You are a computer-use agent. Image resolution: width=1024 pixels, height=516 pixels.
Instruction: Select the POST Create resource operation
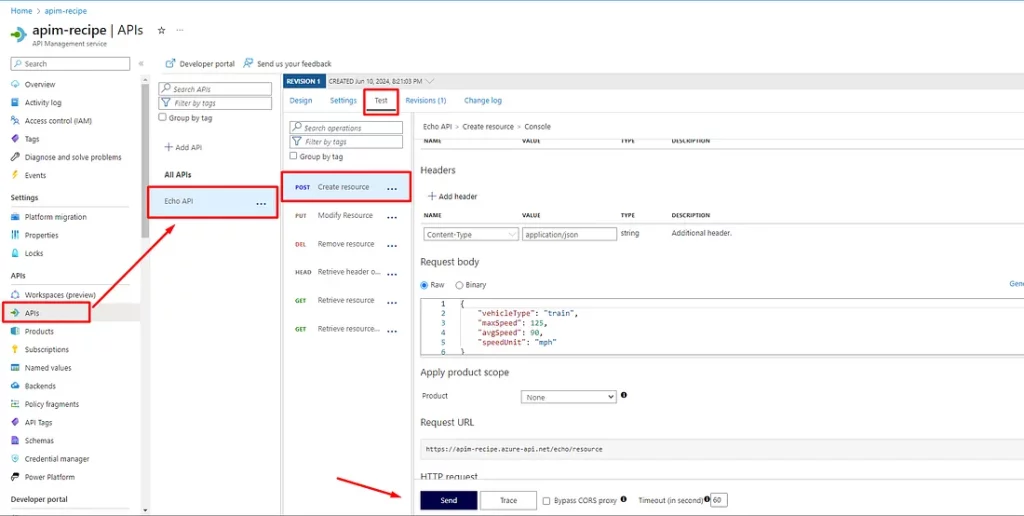(x=346, y=187)
